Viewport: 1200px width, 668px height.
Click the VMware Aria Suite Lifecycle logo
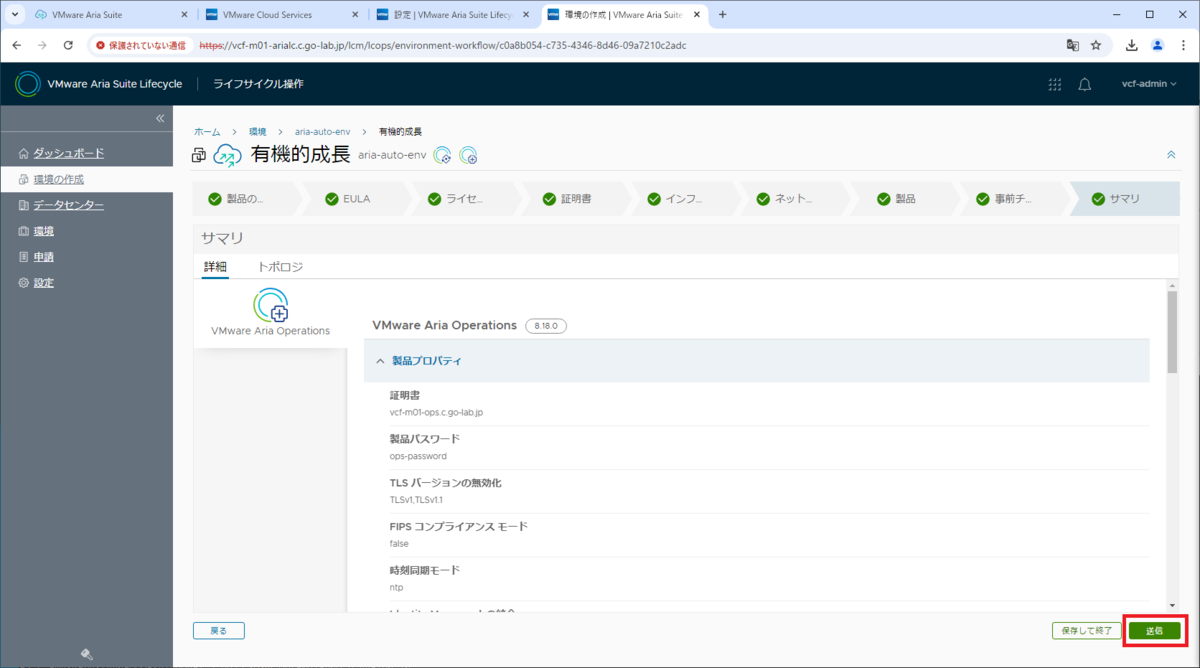(28, 84)
